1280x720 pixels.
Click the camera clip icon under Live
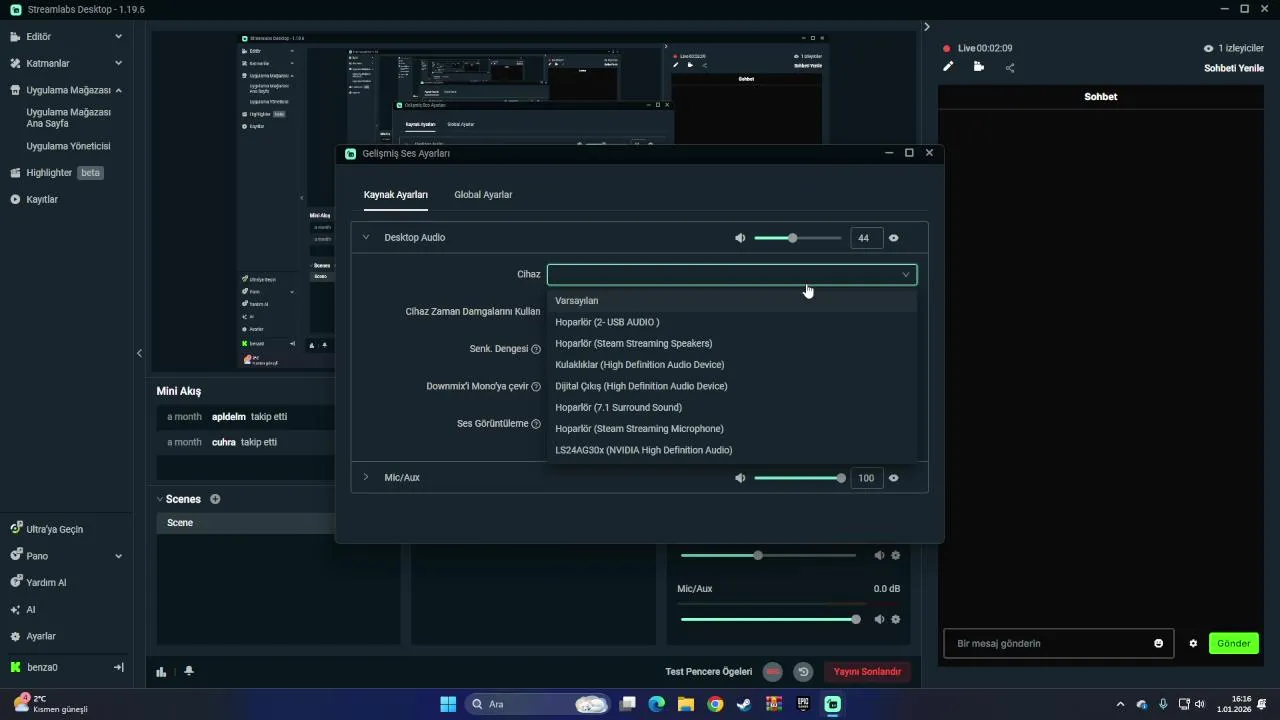pos(978,67)
